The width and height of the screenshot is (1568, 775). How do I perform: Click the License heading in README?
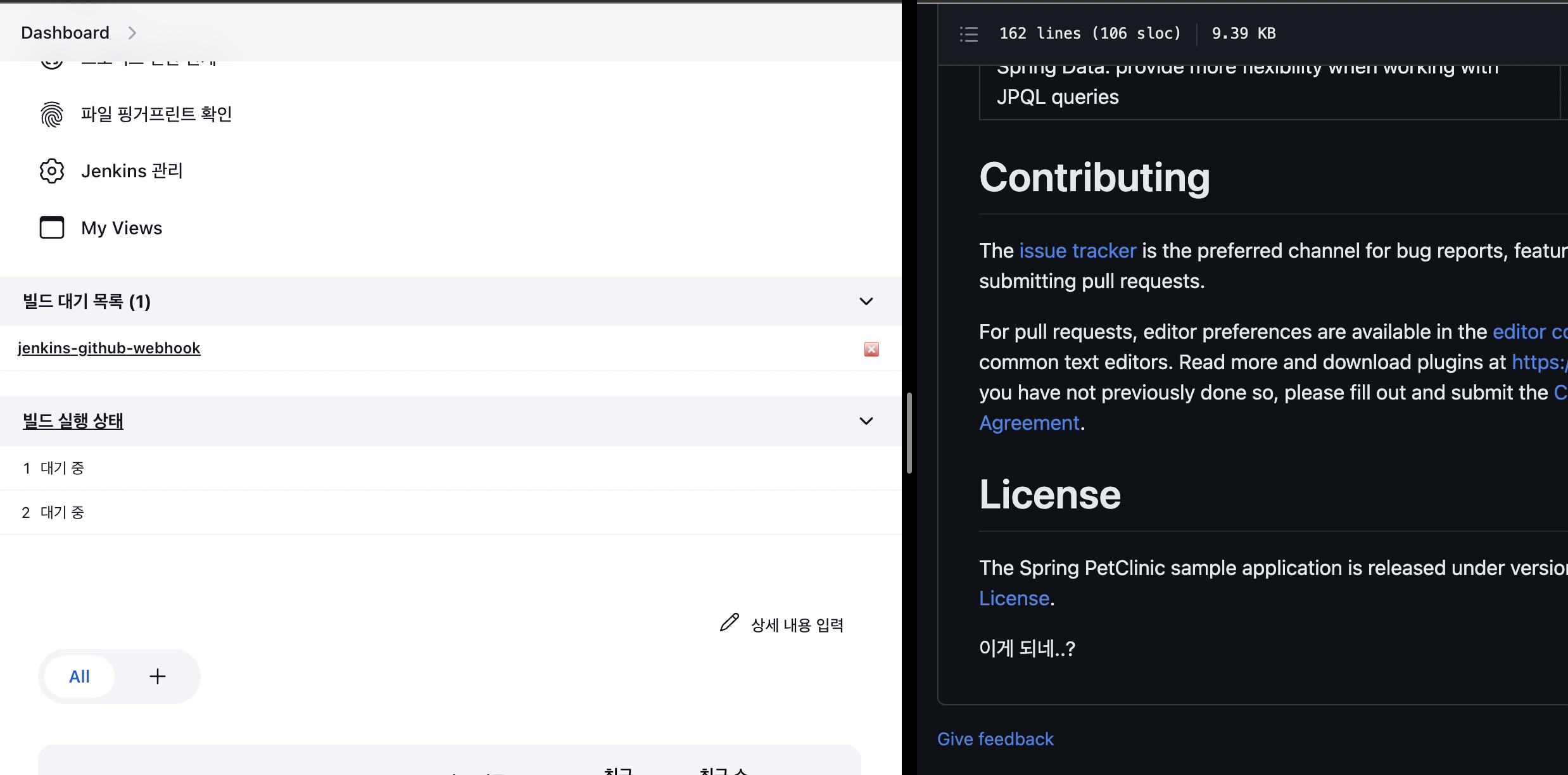[1050, 495]
